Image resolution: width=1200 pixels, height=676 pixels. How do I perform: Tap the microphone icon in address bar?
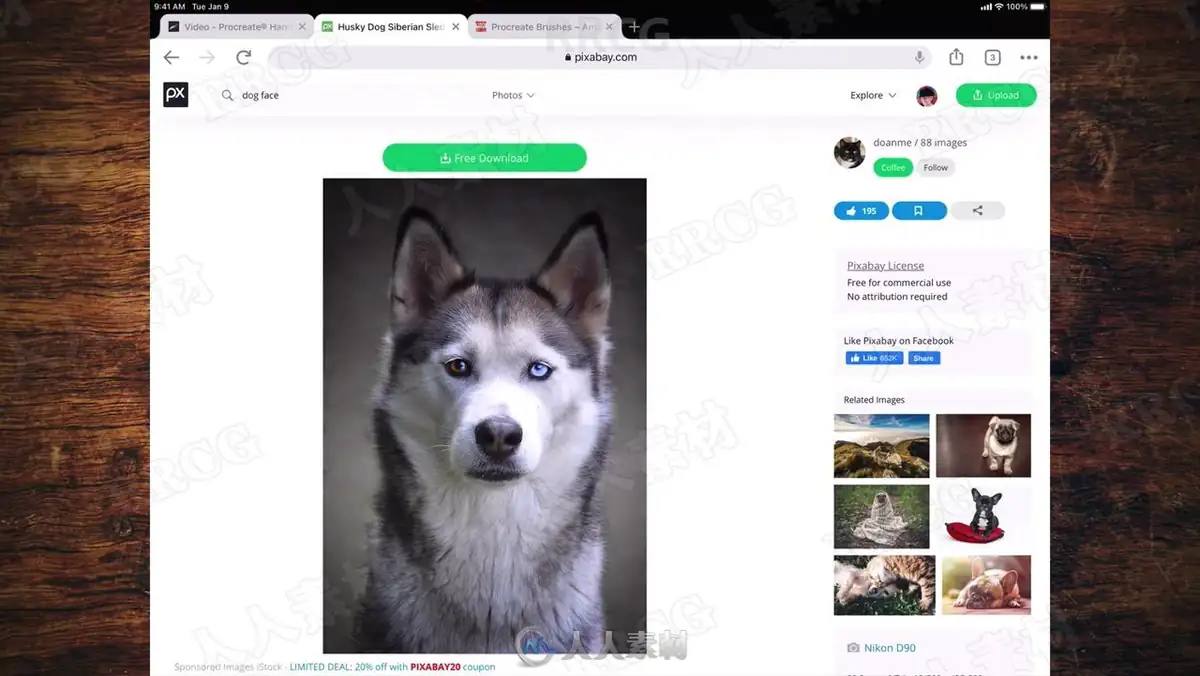tap(919, 57)
